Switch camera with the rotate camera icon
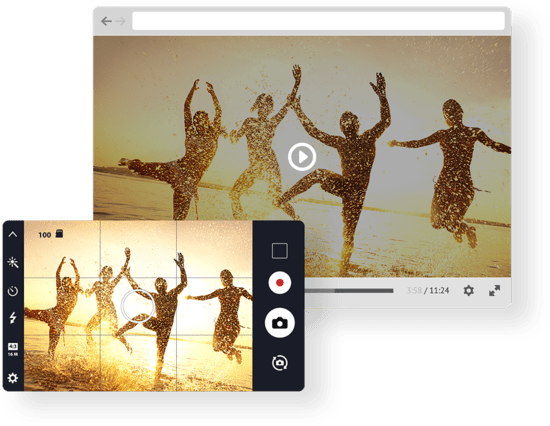The image size is (550, 426). coord(280,362)
